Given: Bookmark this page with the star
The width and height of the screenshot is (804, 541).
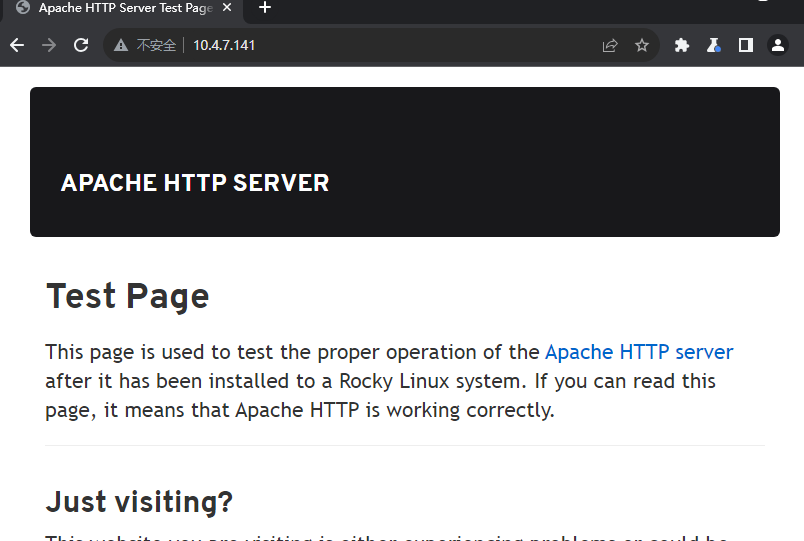Looking at the screenshot, I should tap(642, 45).
